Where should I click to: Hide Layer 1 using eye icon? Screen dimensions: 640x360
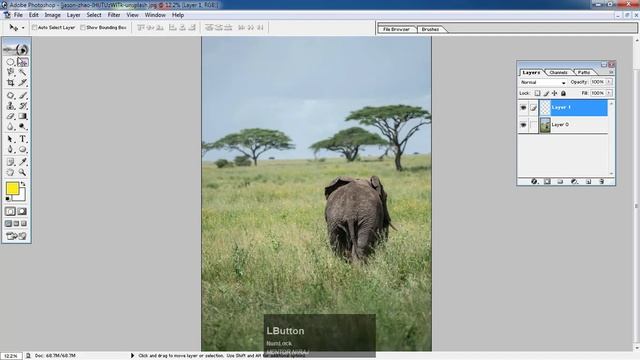(x=523, y=108)
